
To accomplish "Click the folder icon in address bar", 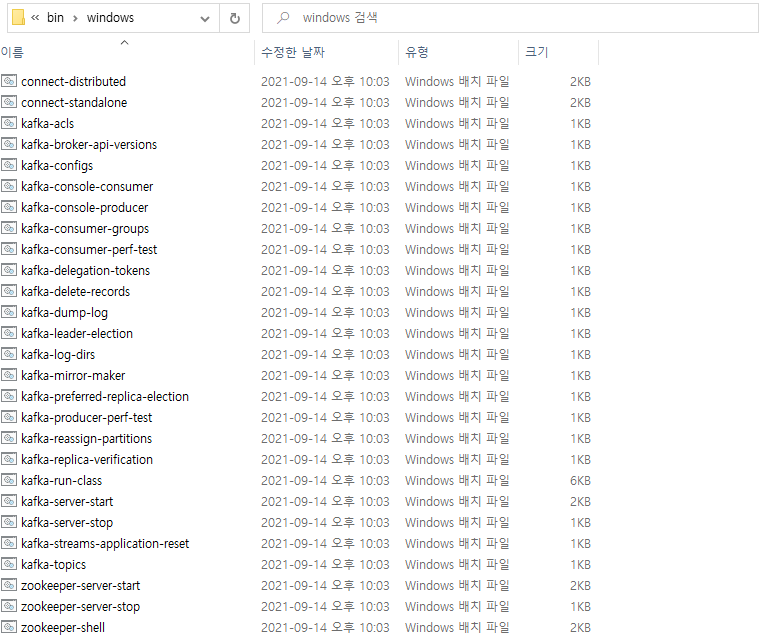I will (18, 17).
